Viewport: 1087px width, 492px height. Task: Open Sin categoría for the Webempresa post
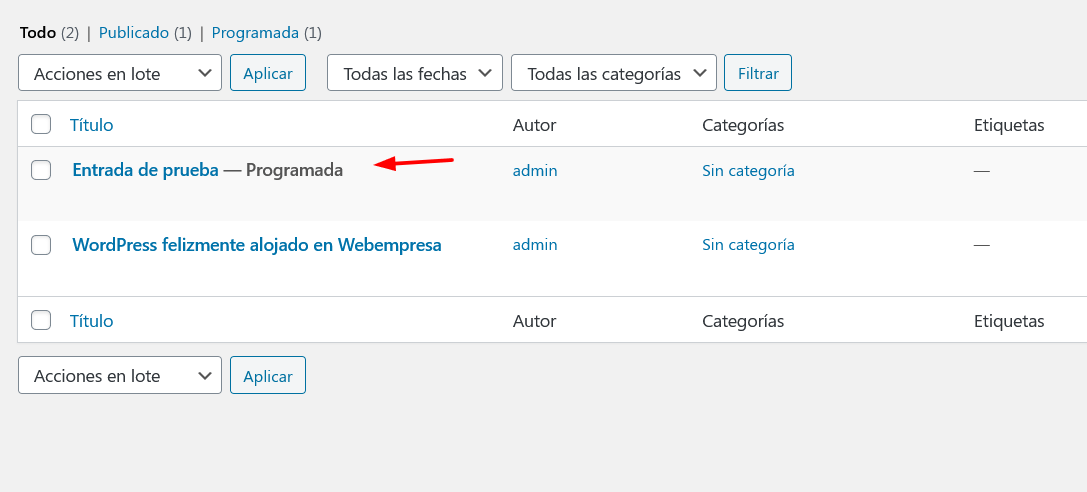[748, 245]
